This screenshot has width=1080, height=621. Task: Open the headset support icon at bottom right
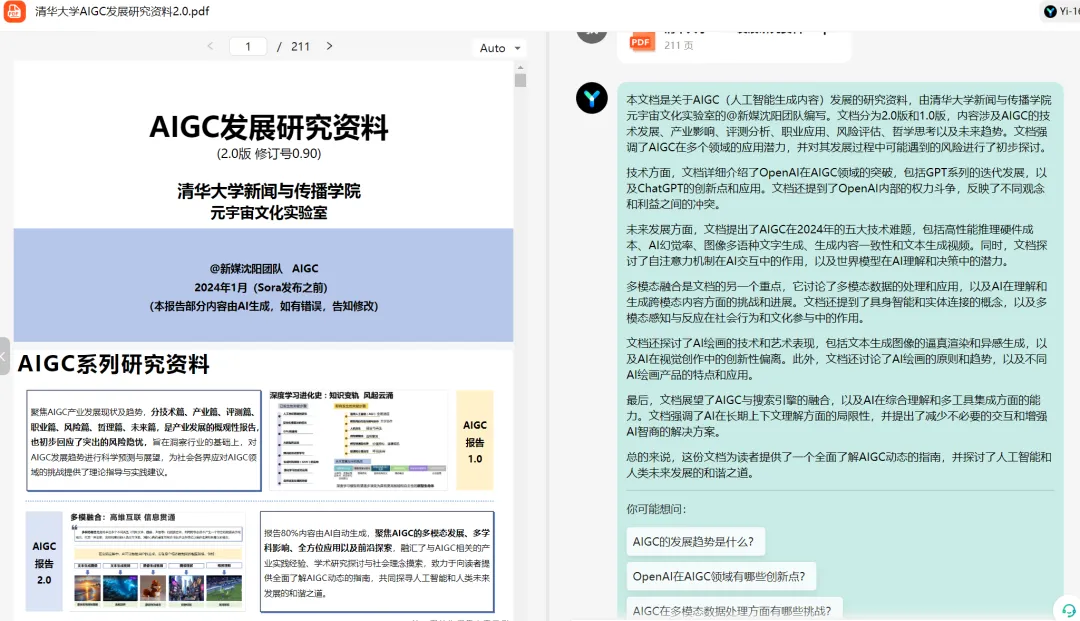coord(1068,610)
